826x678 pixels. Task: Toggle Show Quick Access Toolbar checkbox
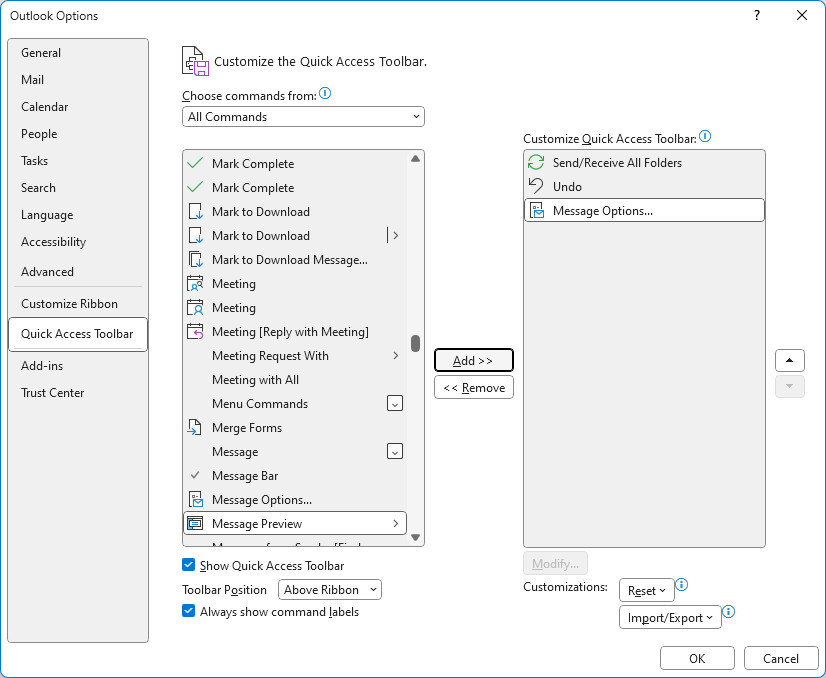(x=188, y=565)
